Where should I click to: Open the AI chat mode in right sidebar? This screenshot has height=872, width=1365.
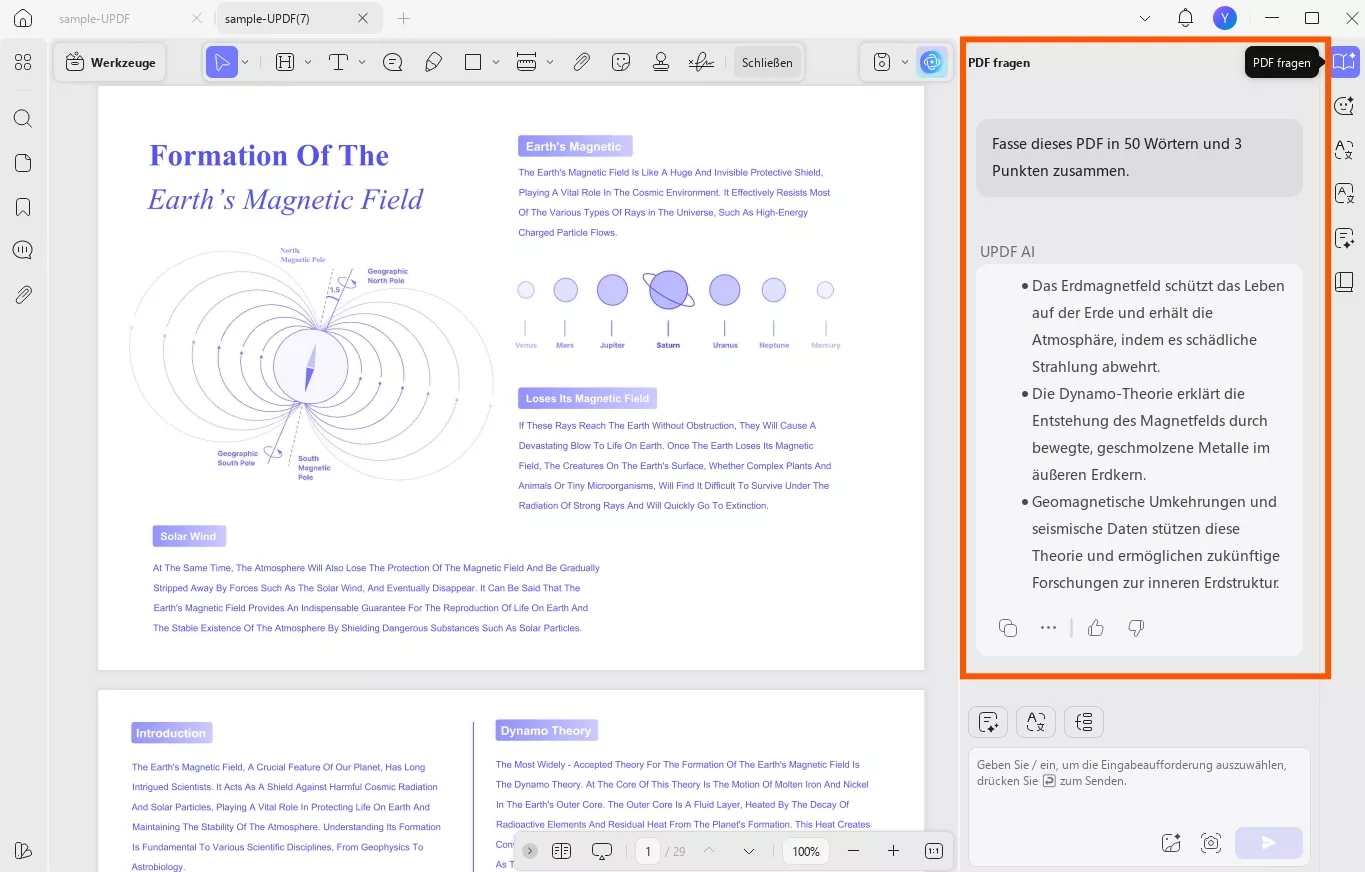pyautogui.click(x=1345, y=105)
